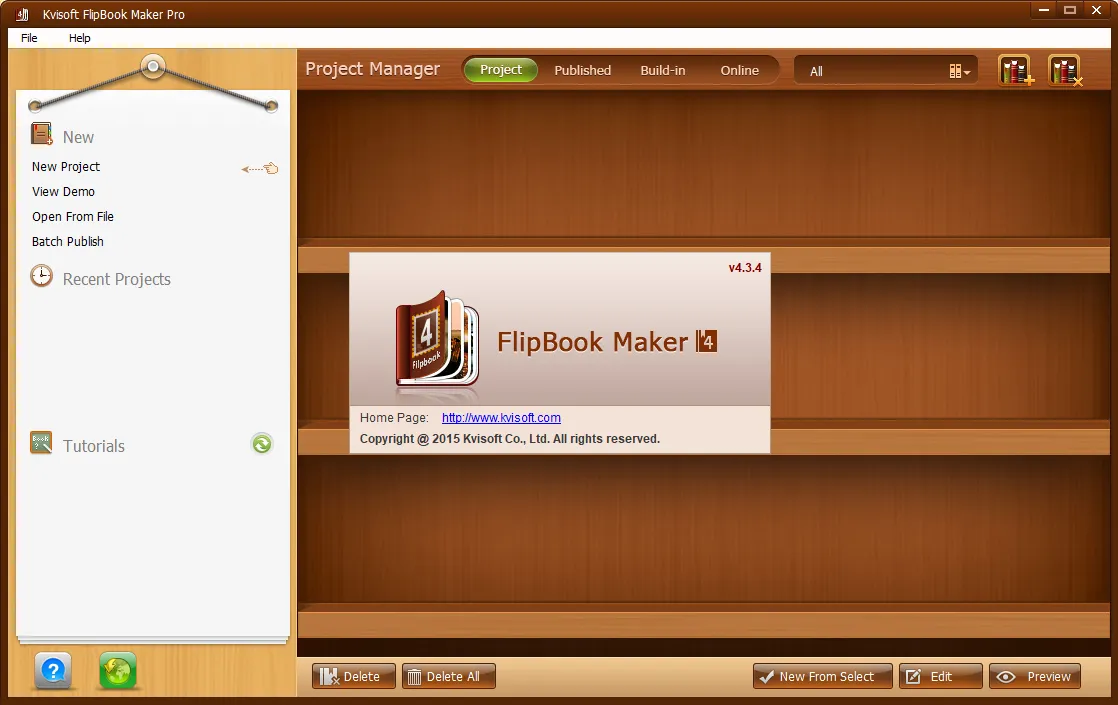Click the Recent Projects clock icon
Viewport: 1118px width, 705px height.
coord(41,276)
